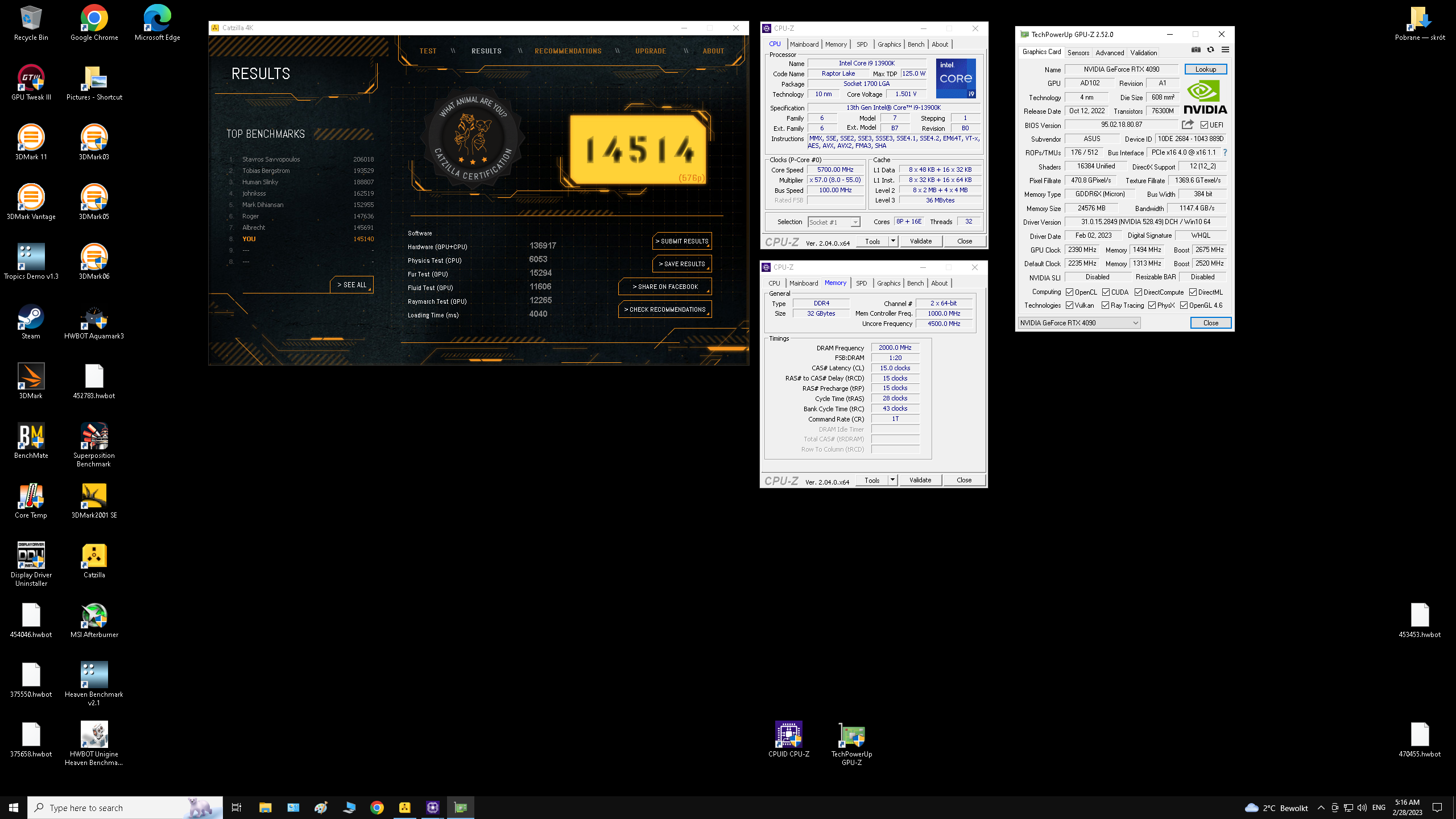Select MSI Afterburner desktop icon
Viewport: 1456px width, 819px height.
[x=94, y=621]
